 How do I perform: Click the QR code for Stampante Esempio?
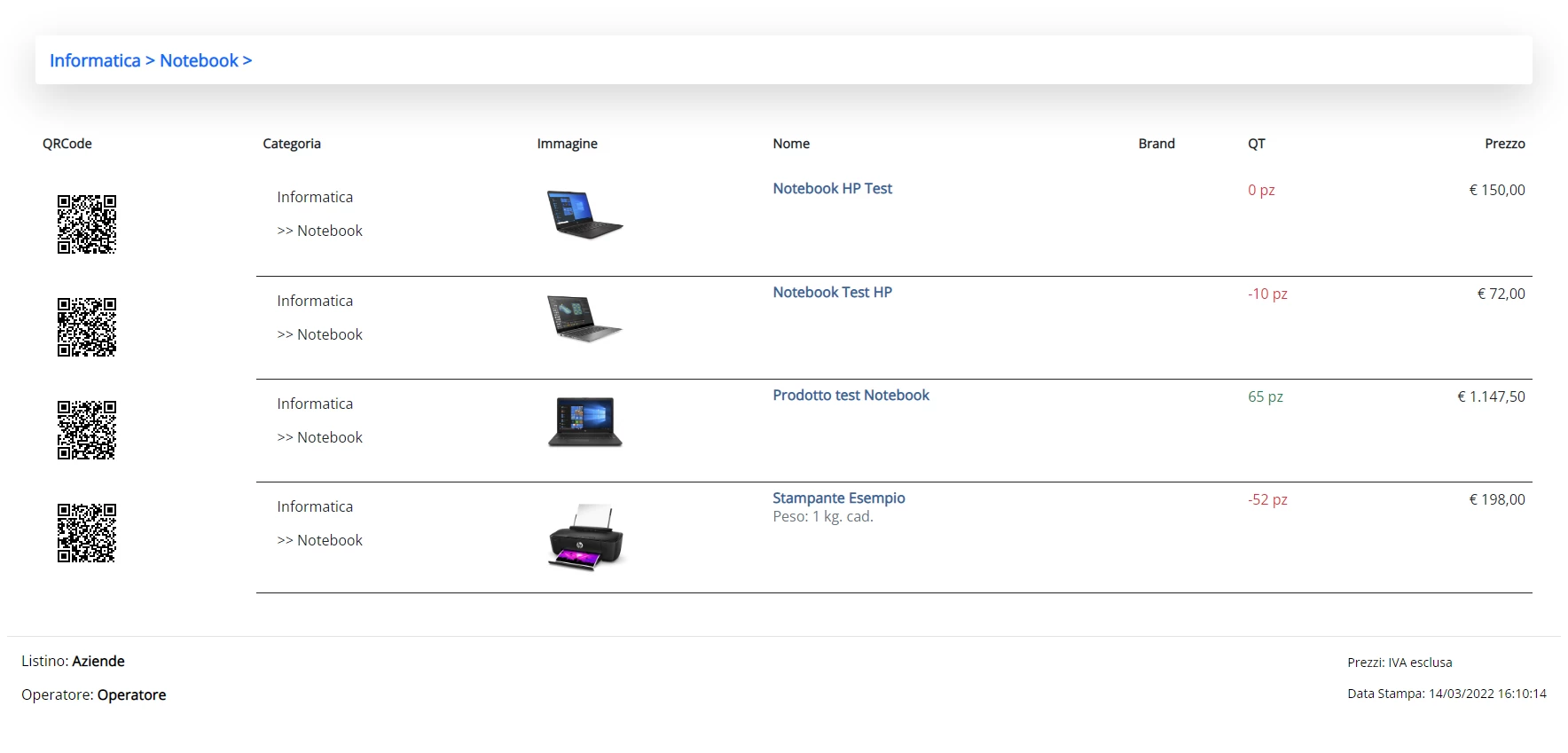point(87,533)
